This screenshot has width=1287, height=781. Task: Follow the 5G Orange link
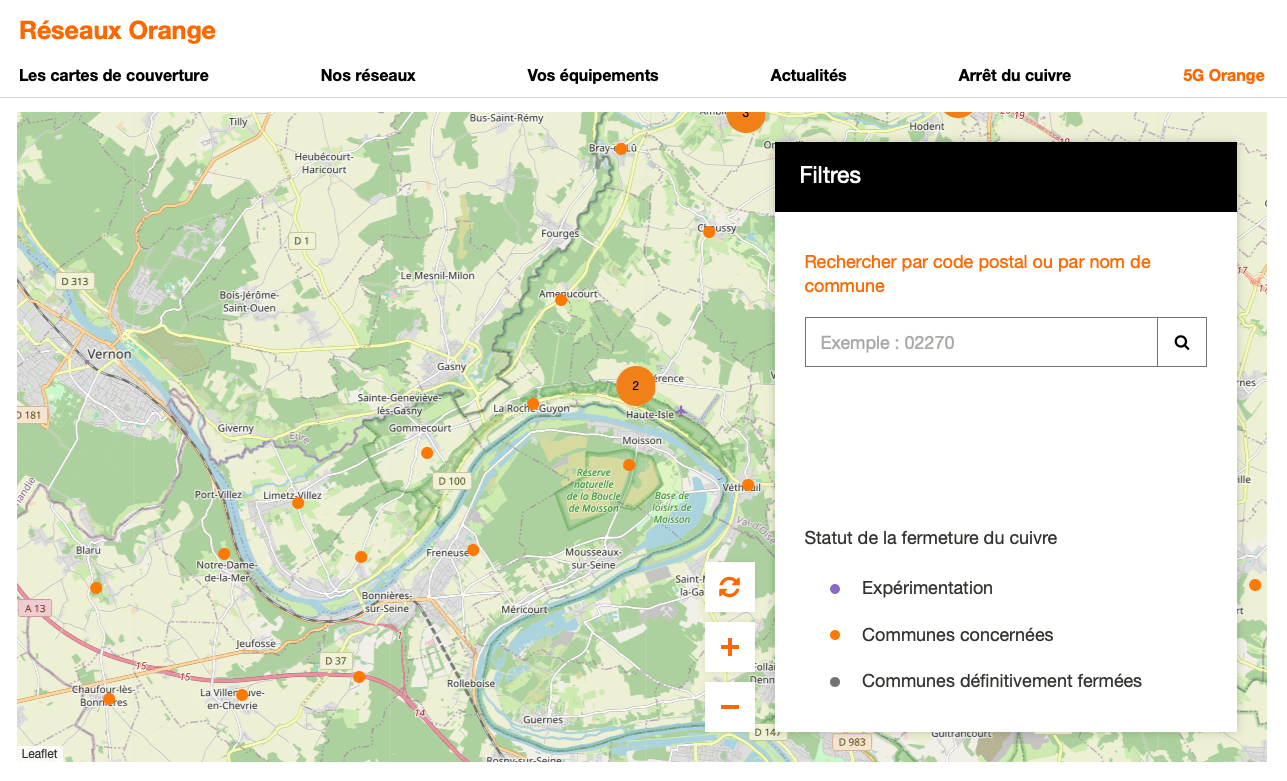[1223, 75]
